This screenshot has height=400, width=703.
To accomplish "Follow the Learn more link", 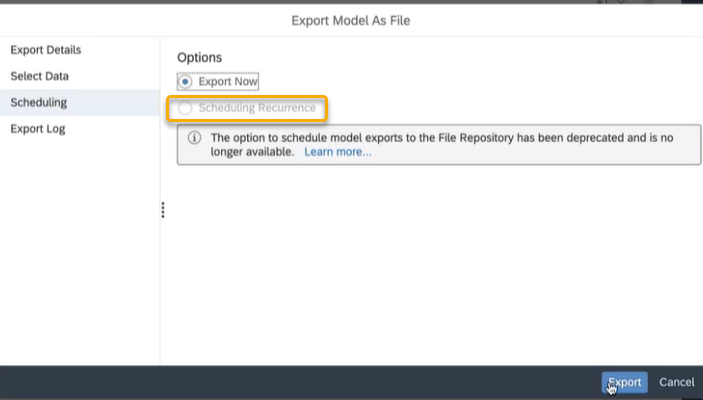I will [x=338, y=152].
